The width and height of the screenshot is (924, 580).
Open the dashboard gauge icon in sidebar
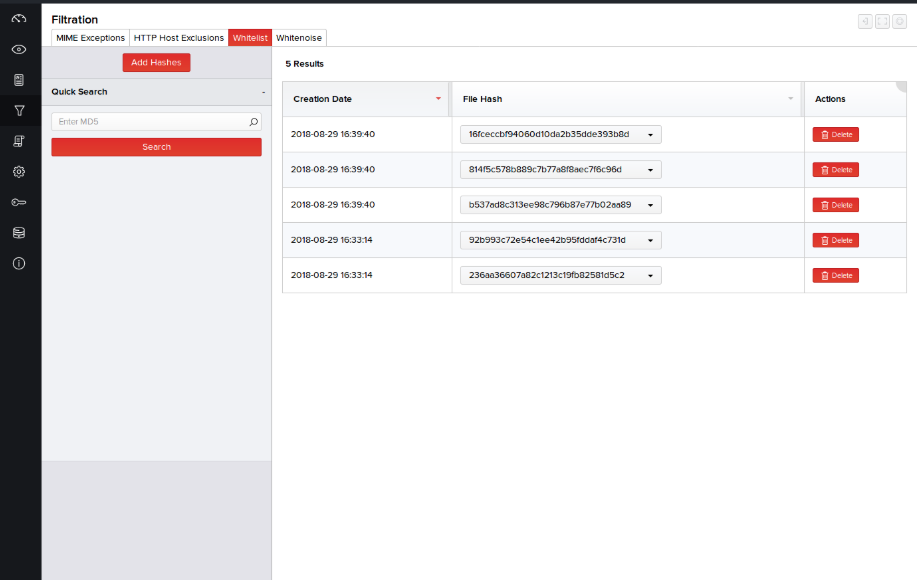[x=19, y=18]
